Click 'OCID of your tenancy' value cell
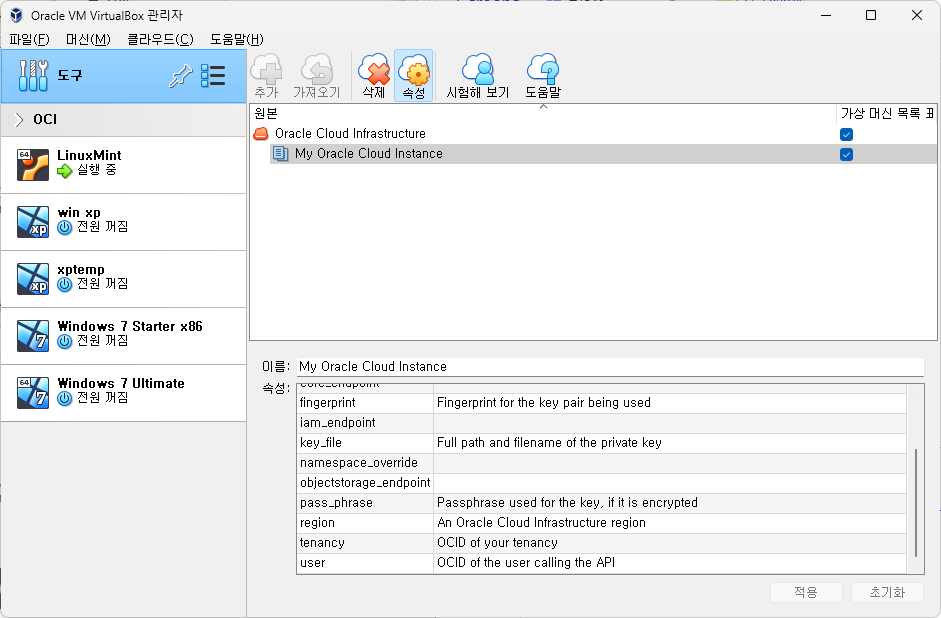Viewport: 941px width, 618px height. 670,543
